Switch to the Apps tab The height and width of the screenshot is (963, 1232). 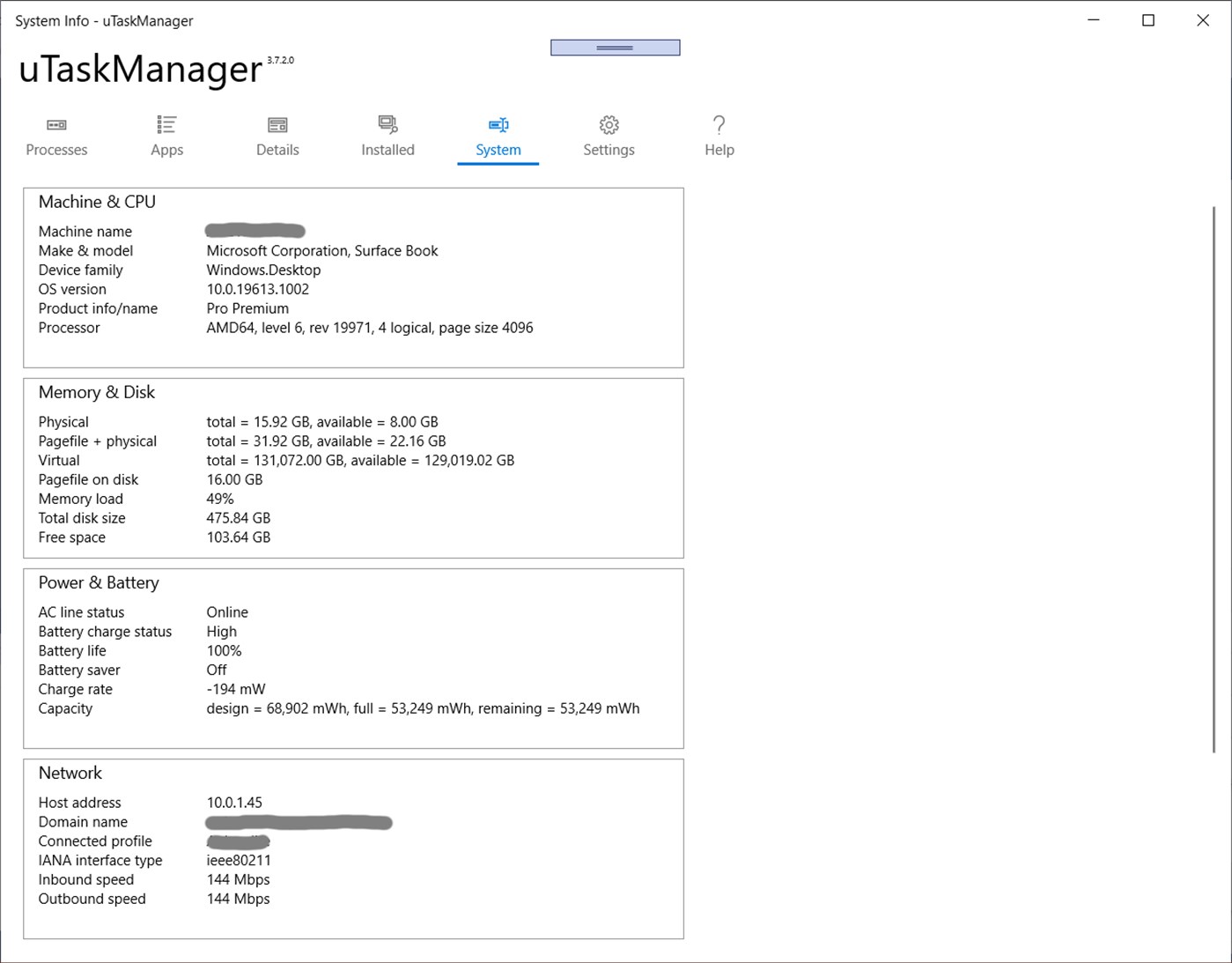(166, 149)
